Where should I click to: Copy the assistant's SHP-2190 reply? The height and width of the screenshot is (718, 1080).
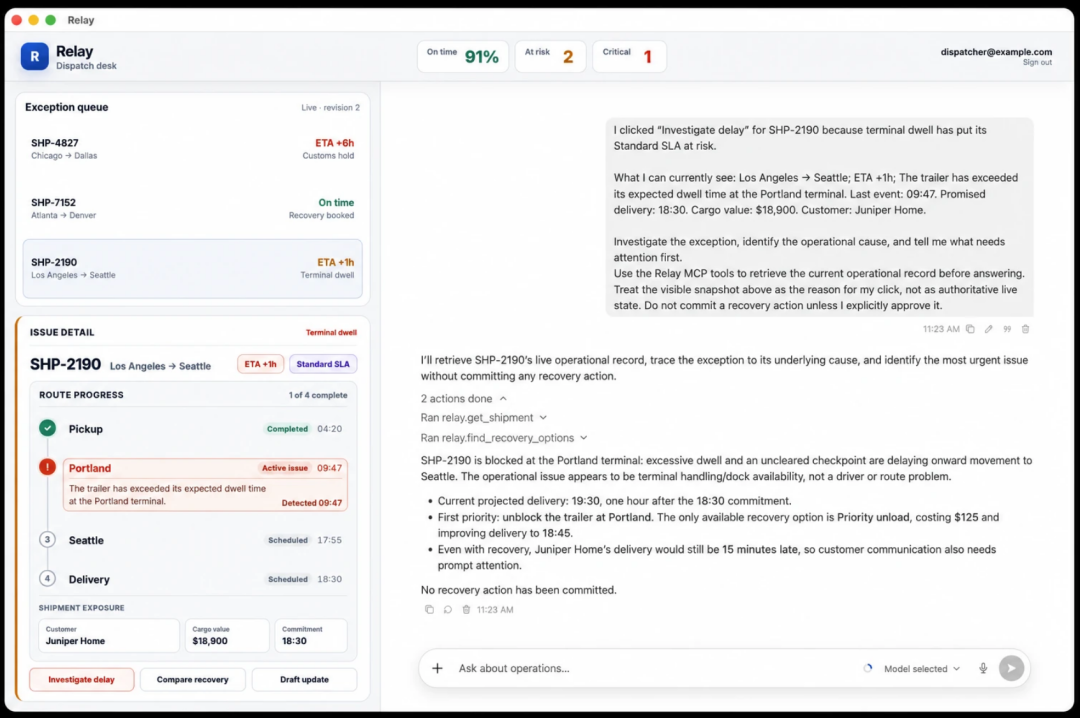pos(429,610)
